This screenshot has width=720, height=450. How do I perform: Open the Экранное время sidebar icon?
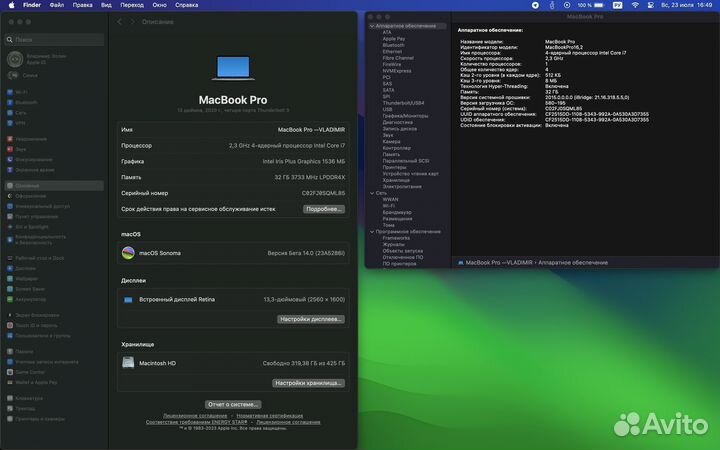coord(10,169)
